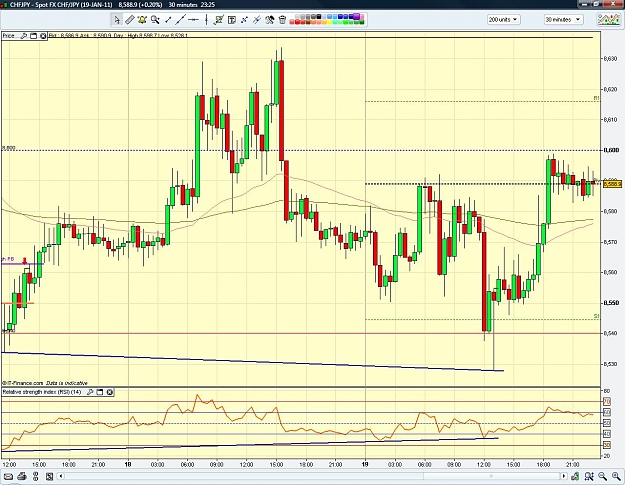This screenshot has width=625, height=485.
Task: Click the link/chain icon in bottom bar
Action: (x=35, y=476)
